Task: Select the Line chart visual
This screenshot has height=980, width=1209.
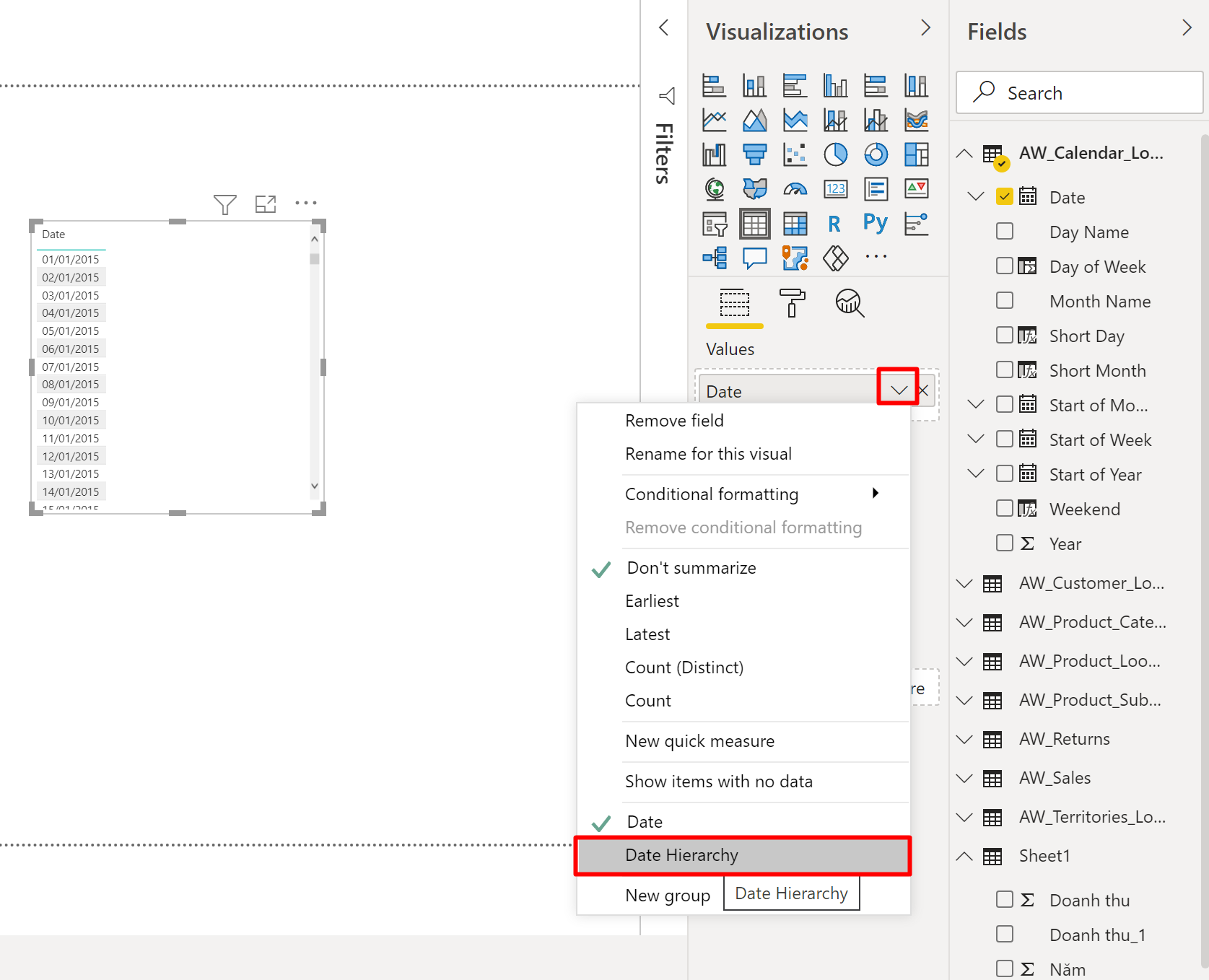Action: point(714,120)
